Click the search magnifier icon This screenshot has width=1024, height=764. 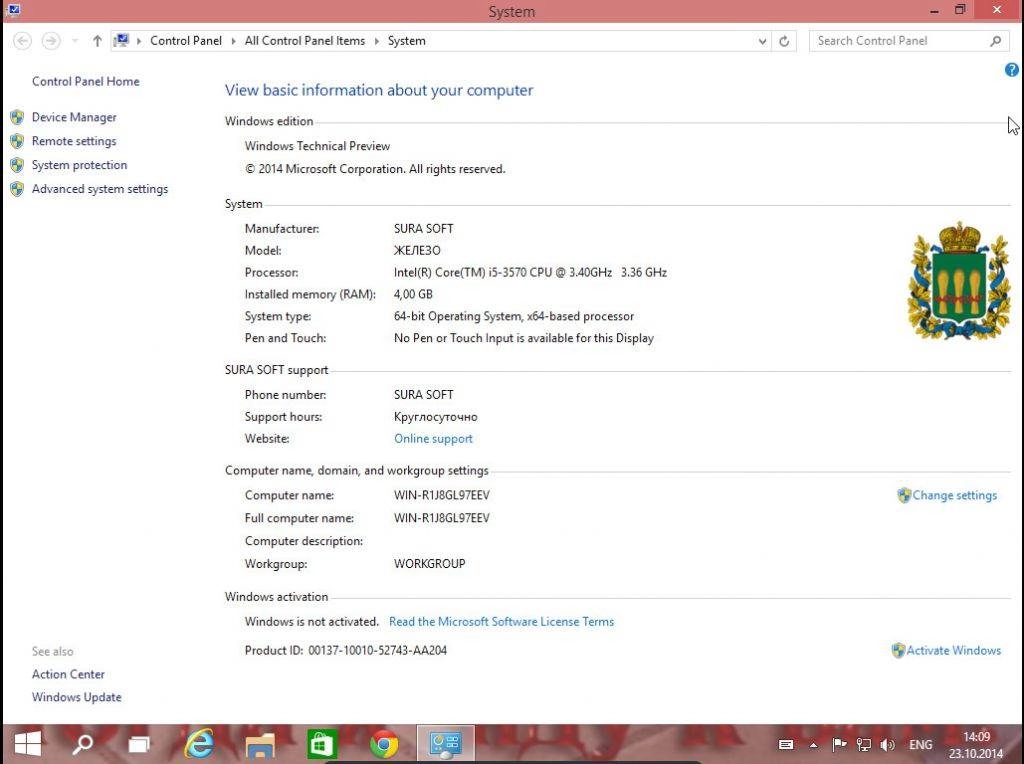pyautogui.click(x=995, y=41)
